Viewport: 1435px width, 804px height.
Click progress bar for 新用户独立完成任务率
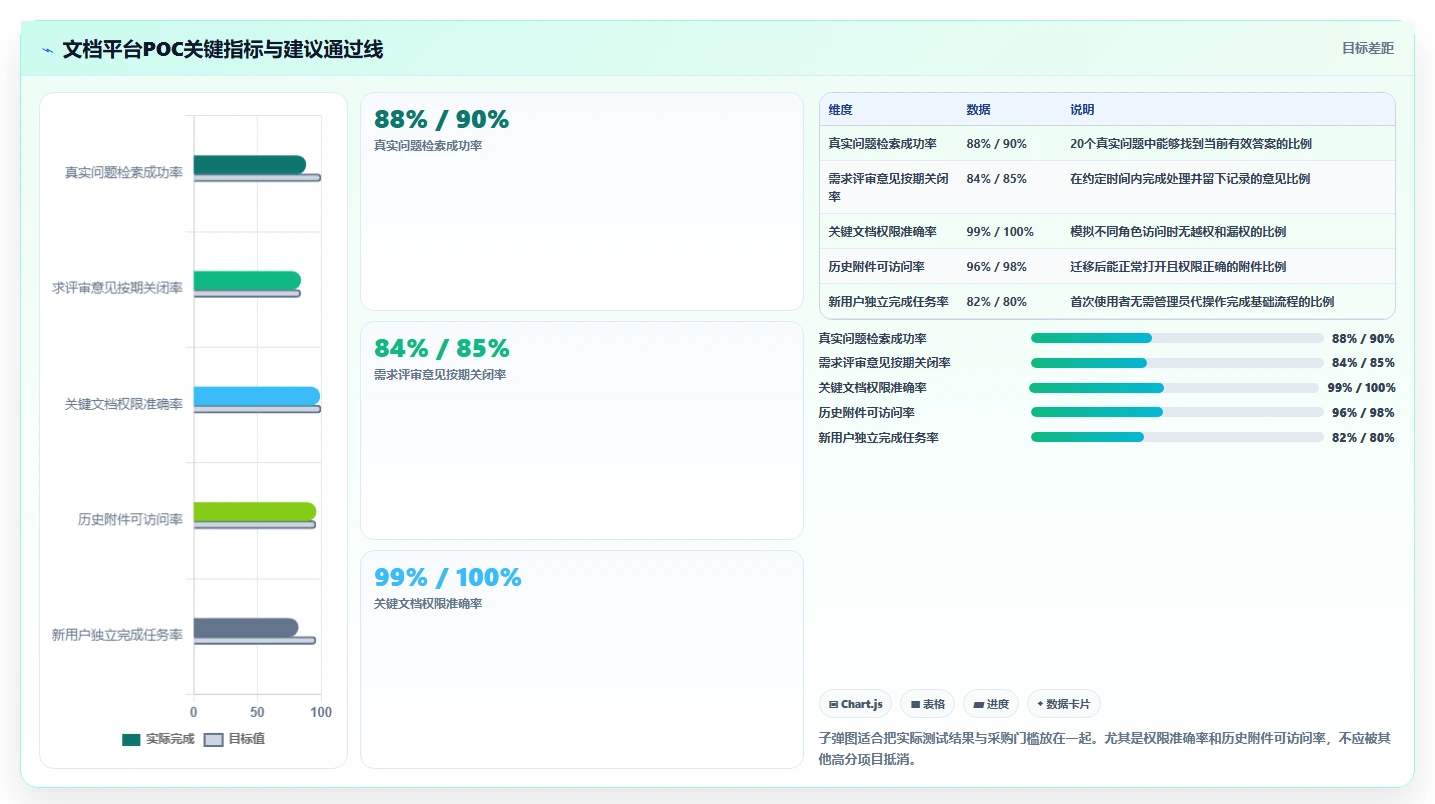tap(1177, 437)
